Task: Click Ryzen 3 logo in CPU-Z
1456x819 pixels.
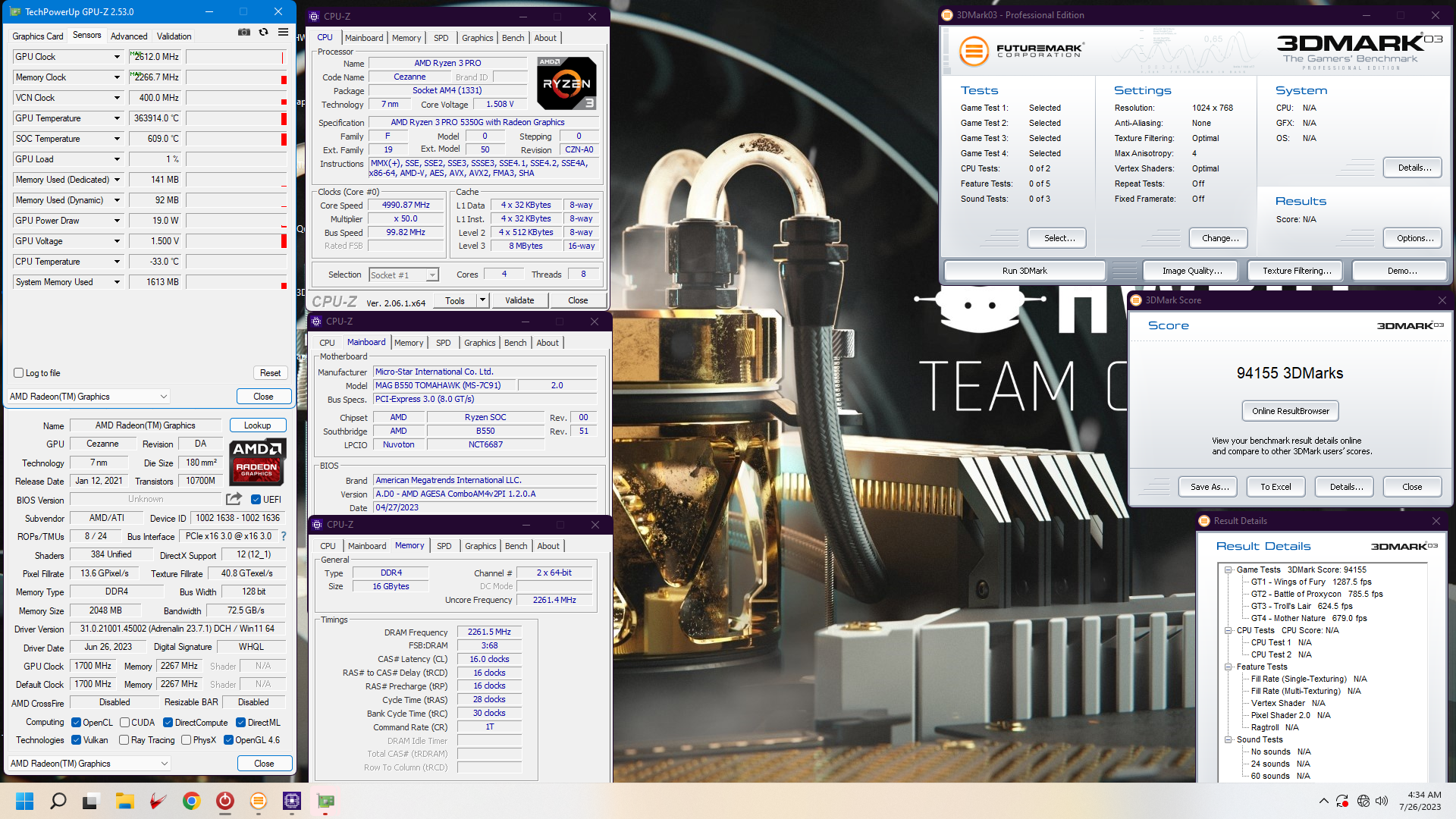Action: [x=566, y=83]
